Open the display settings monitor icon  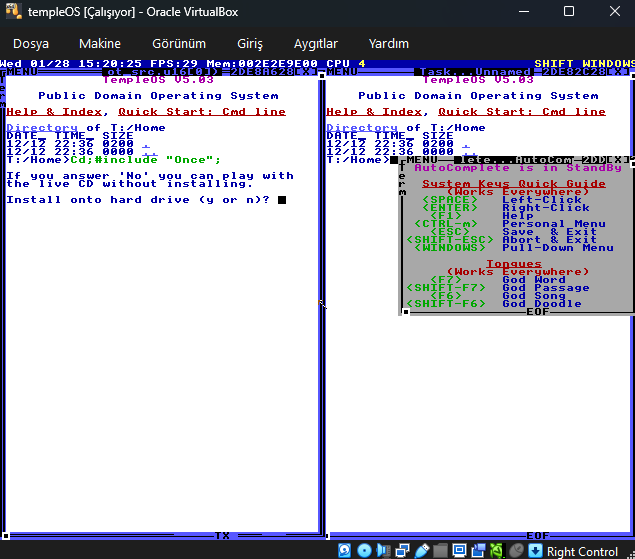point(459,550)
